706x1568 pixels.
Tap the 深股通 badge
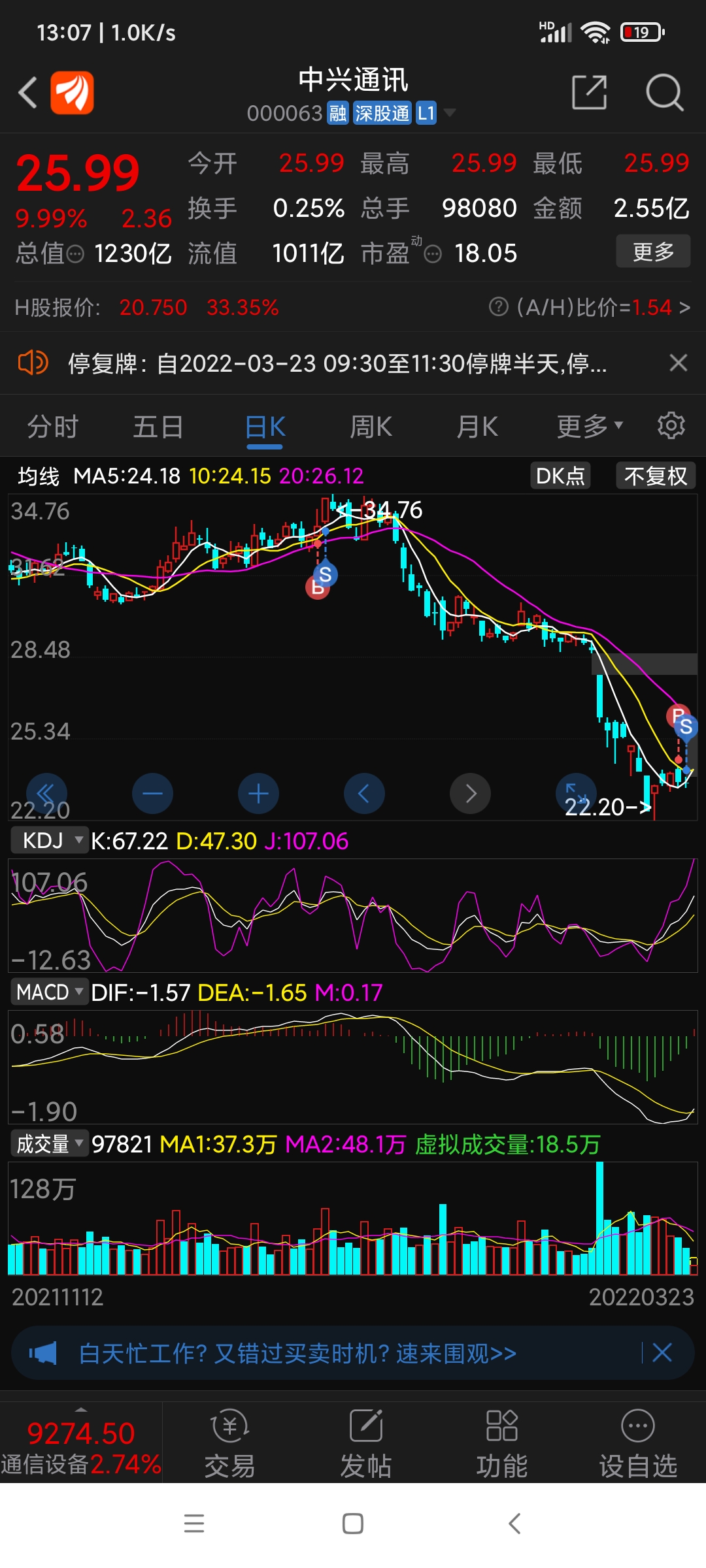(382, 113)
